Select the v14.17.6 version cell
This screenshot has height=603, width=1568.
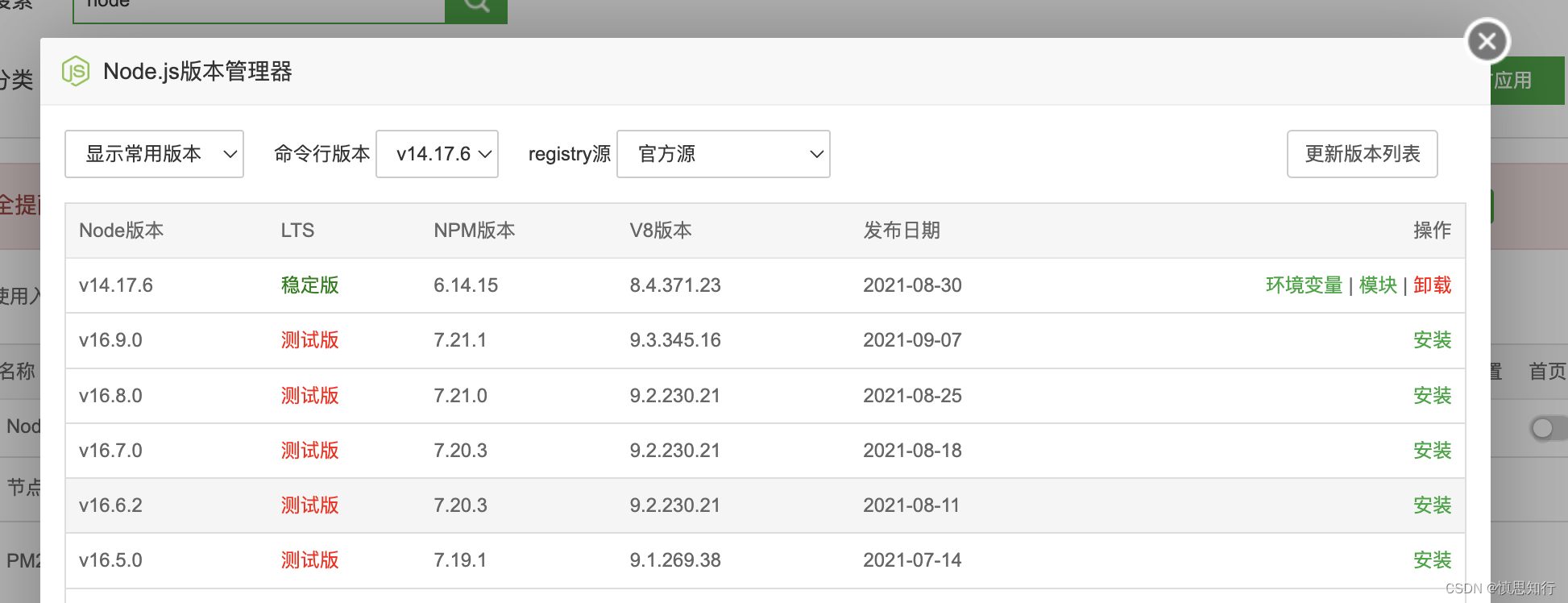click(x=116, y=285)
